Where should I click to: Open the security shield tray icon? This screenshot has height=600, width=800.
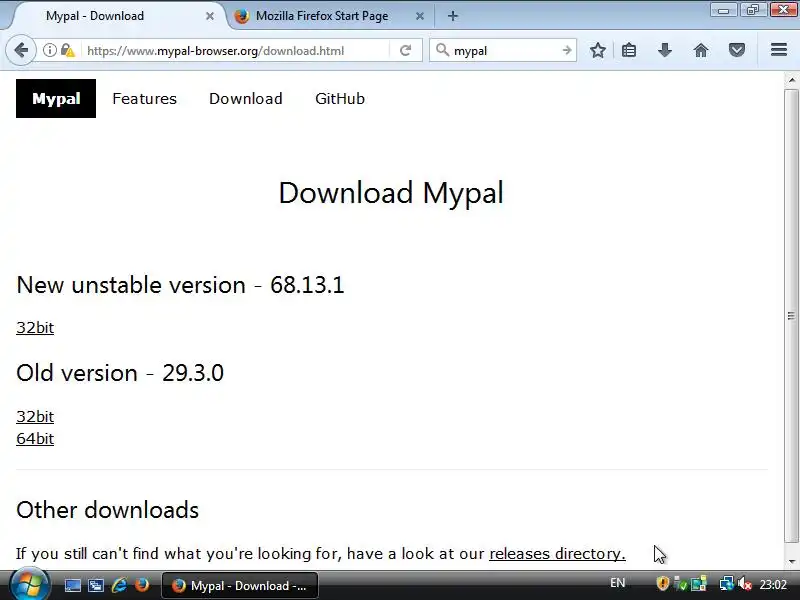662,583
